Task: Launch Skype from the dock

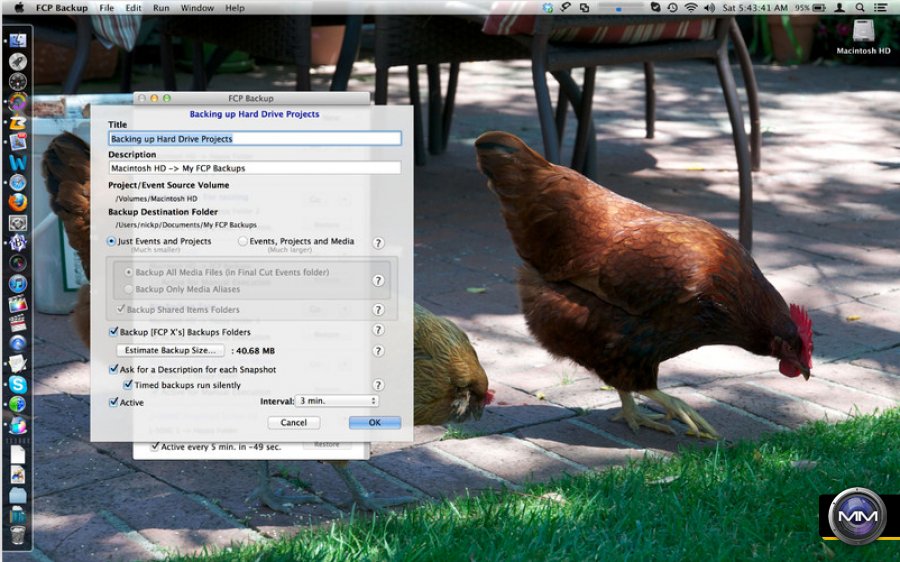Action: (x=17, y=384)
